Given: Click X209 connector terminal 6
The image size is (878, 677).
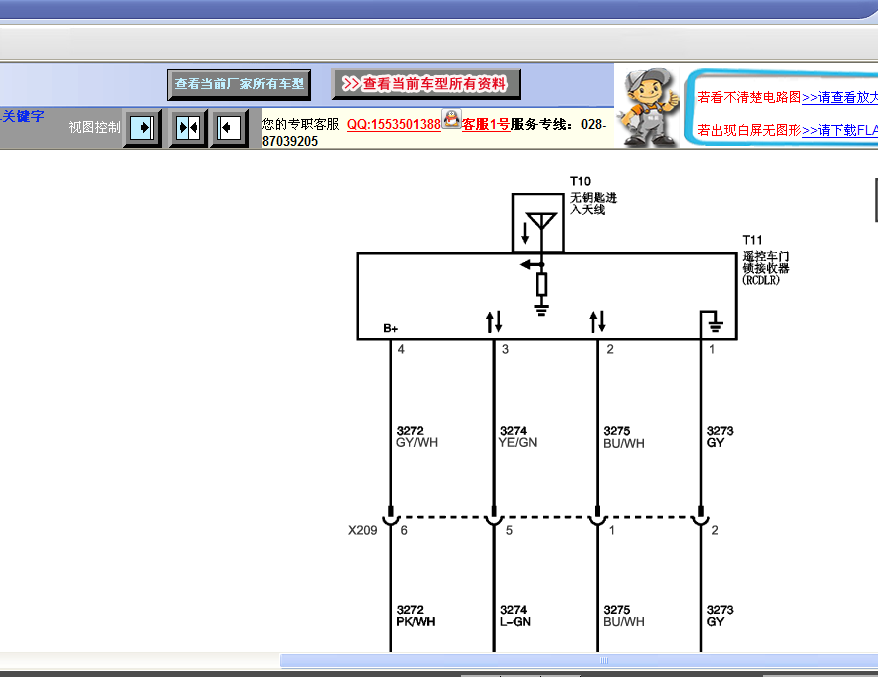Looking at the screenshot, I should tap(391, 516).
